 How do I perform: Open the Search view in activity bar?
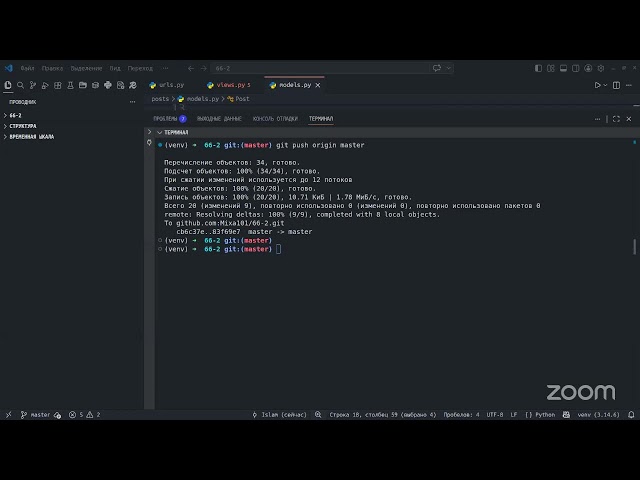tap(20, 85)
